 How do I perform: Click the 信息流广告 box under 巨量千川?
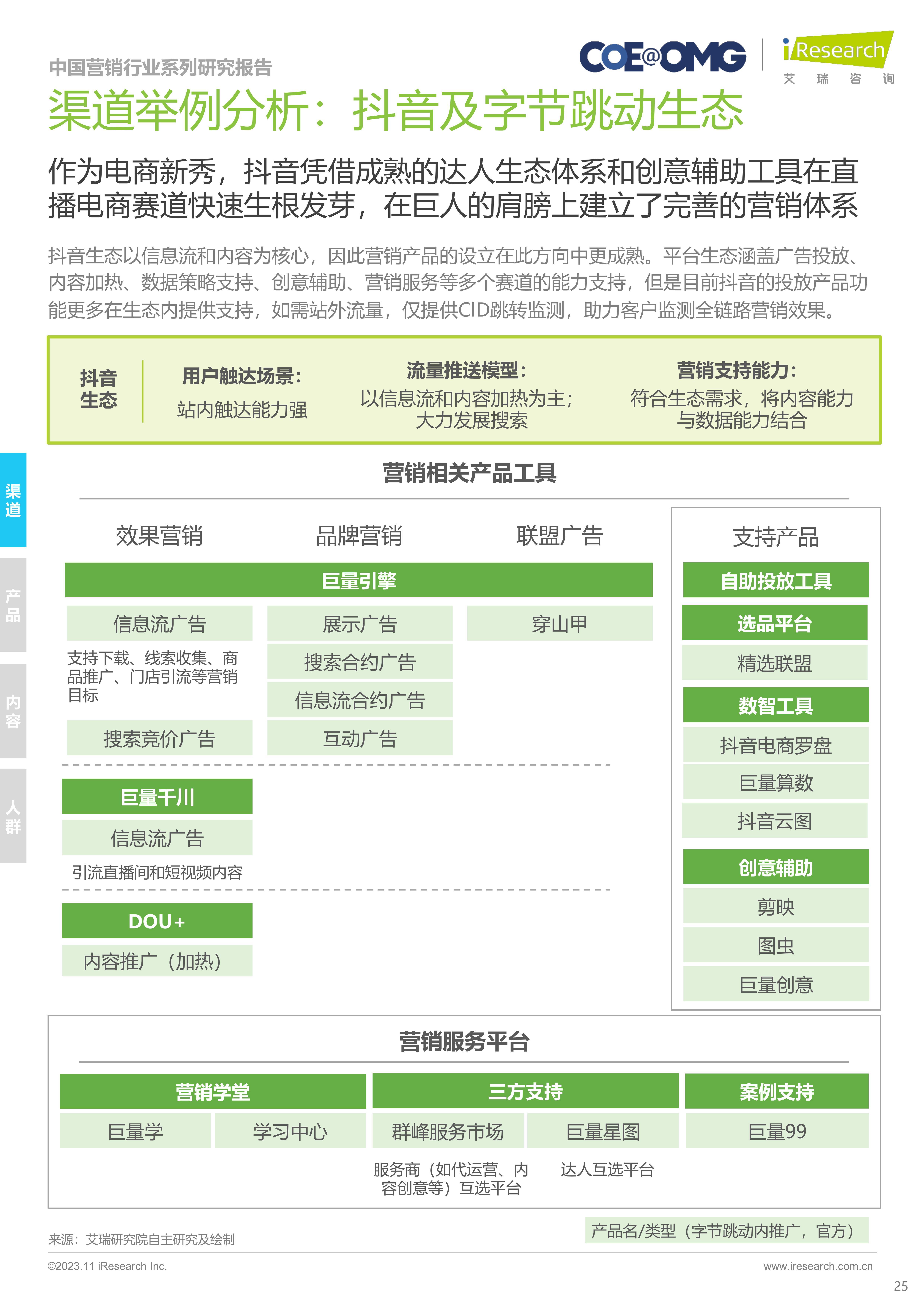[x=157, y=838]
